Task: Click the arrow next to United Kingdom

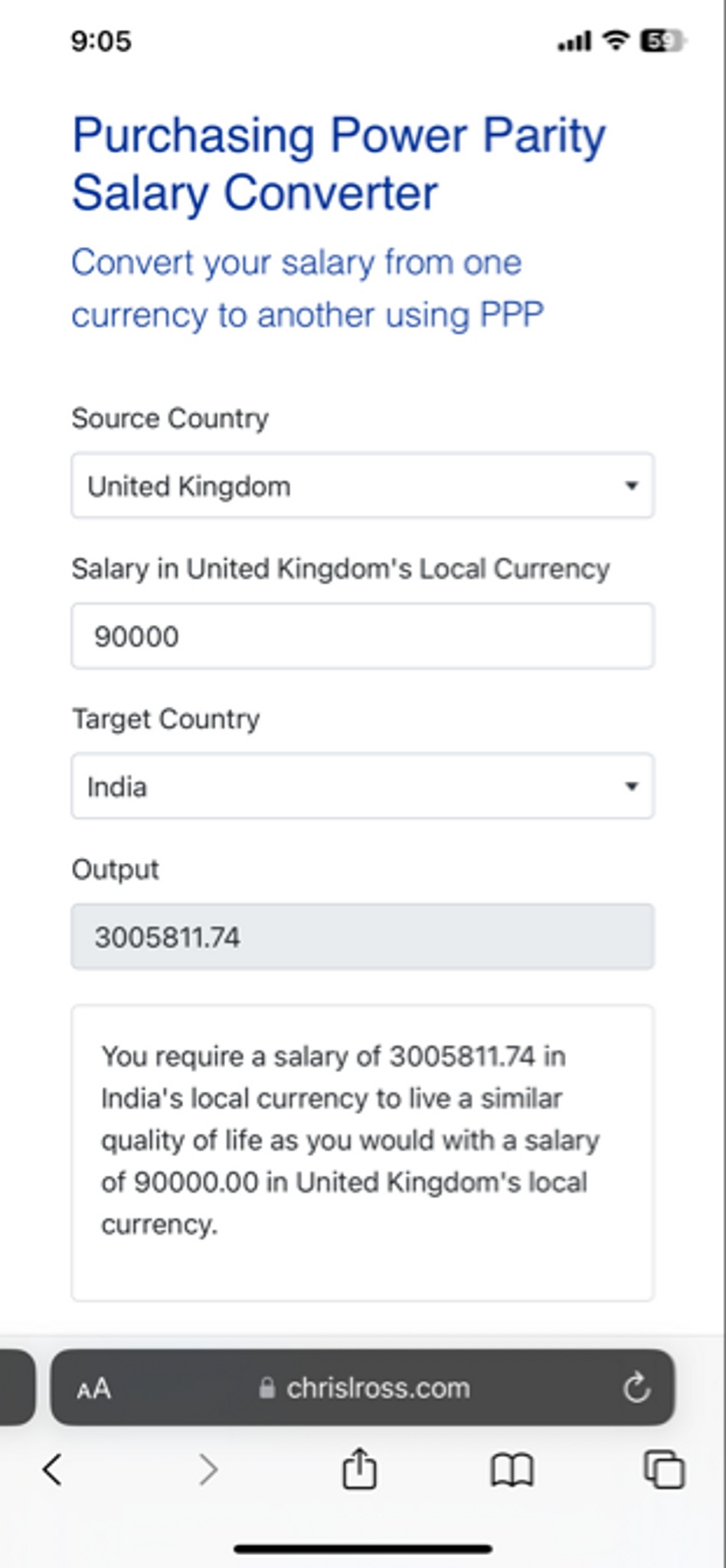Action: point(631,485)
